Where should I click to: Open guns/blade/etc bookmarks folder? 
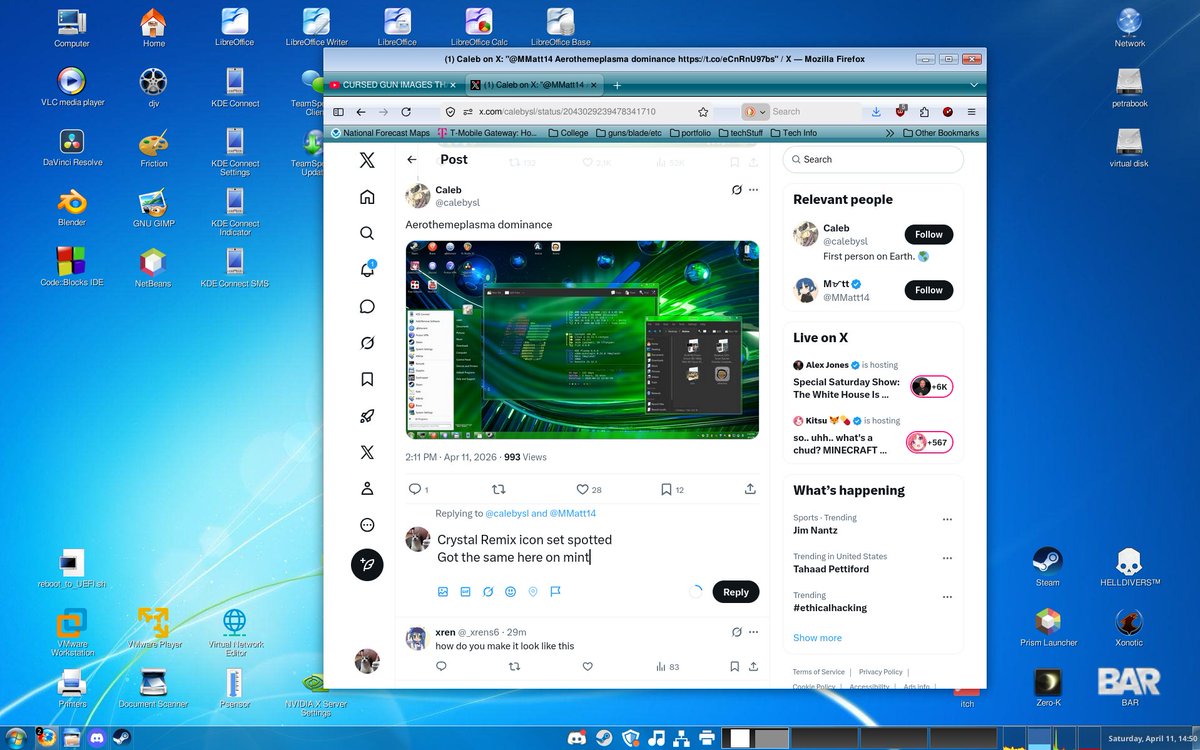coord(628,133)
